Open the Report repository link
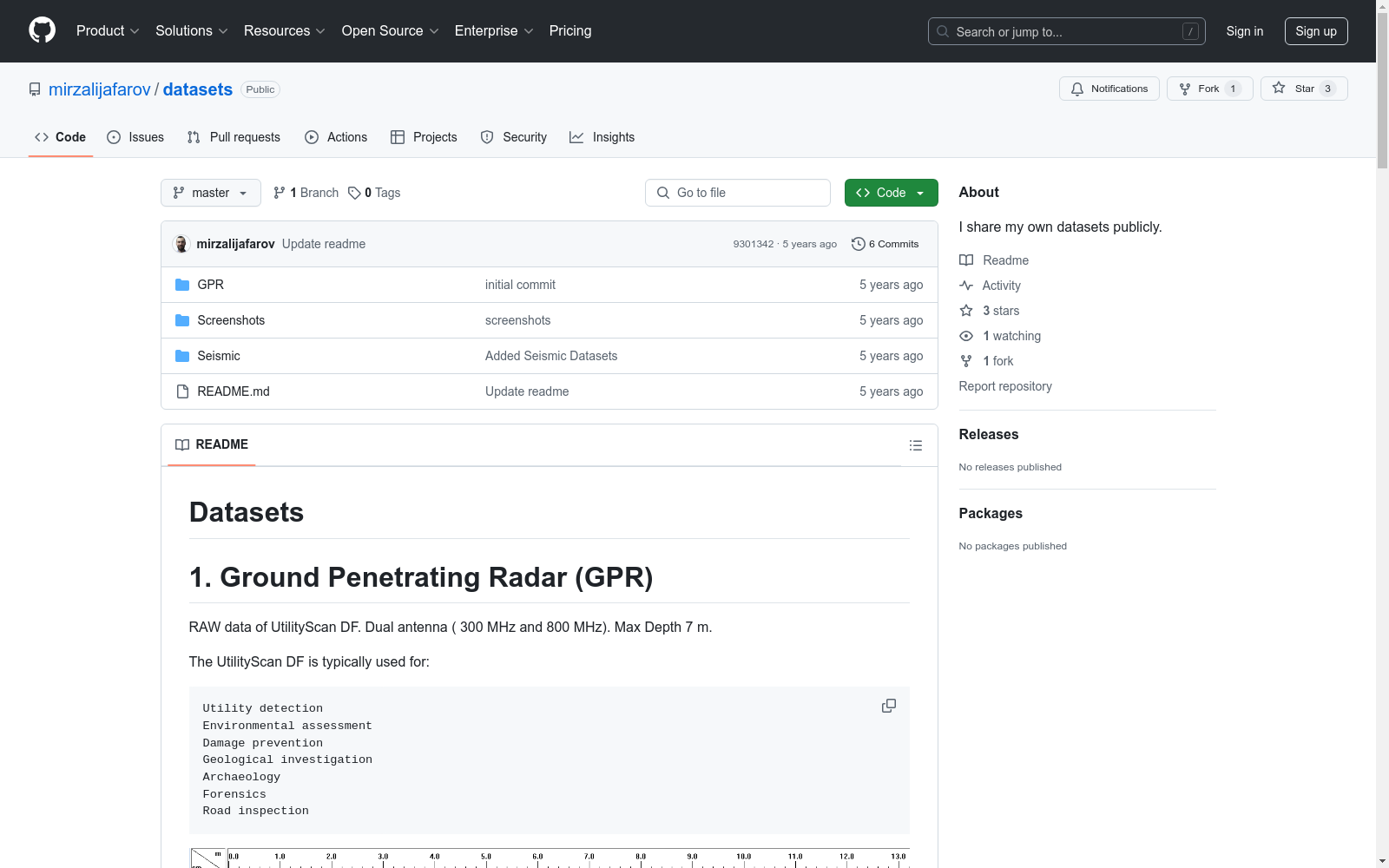The width and height of the screenshot is (1389, 868). pos(1005,386)
